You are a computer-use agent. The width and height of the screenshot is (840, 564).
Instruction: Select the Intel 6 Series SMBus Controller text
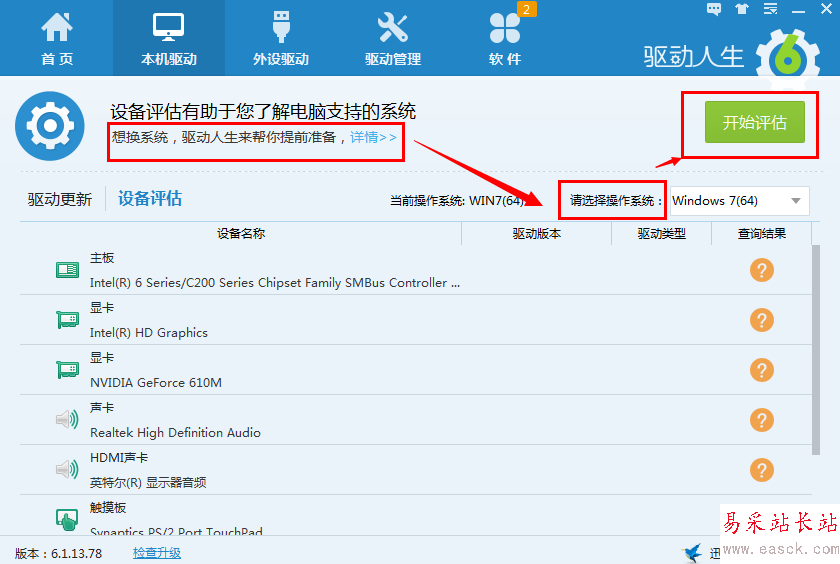(275, 283)
